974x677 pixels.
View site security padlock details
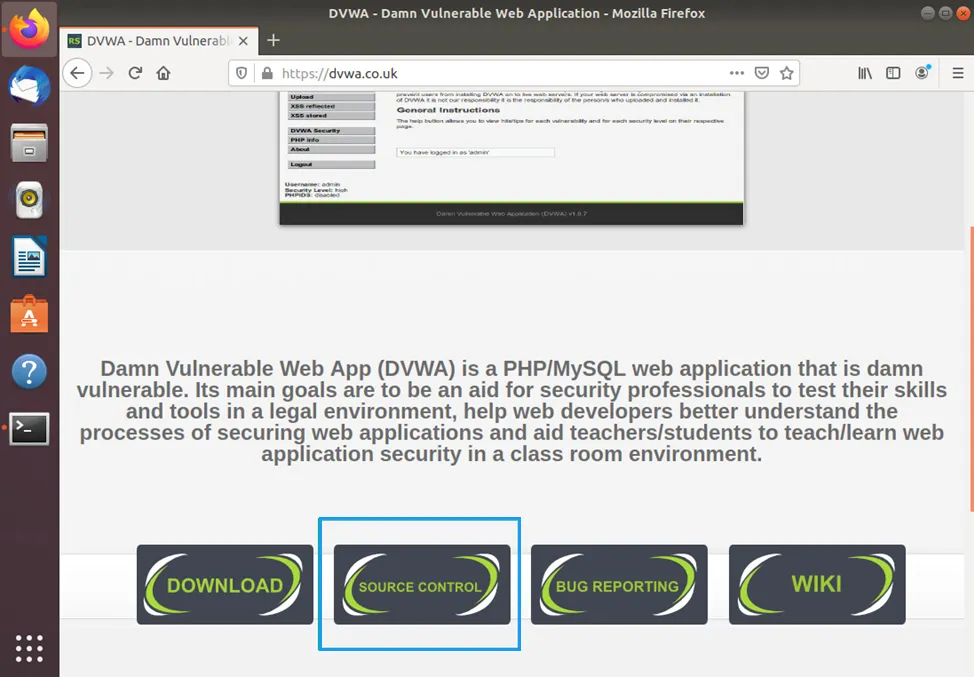(267, 73)
